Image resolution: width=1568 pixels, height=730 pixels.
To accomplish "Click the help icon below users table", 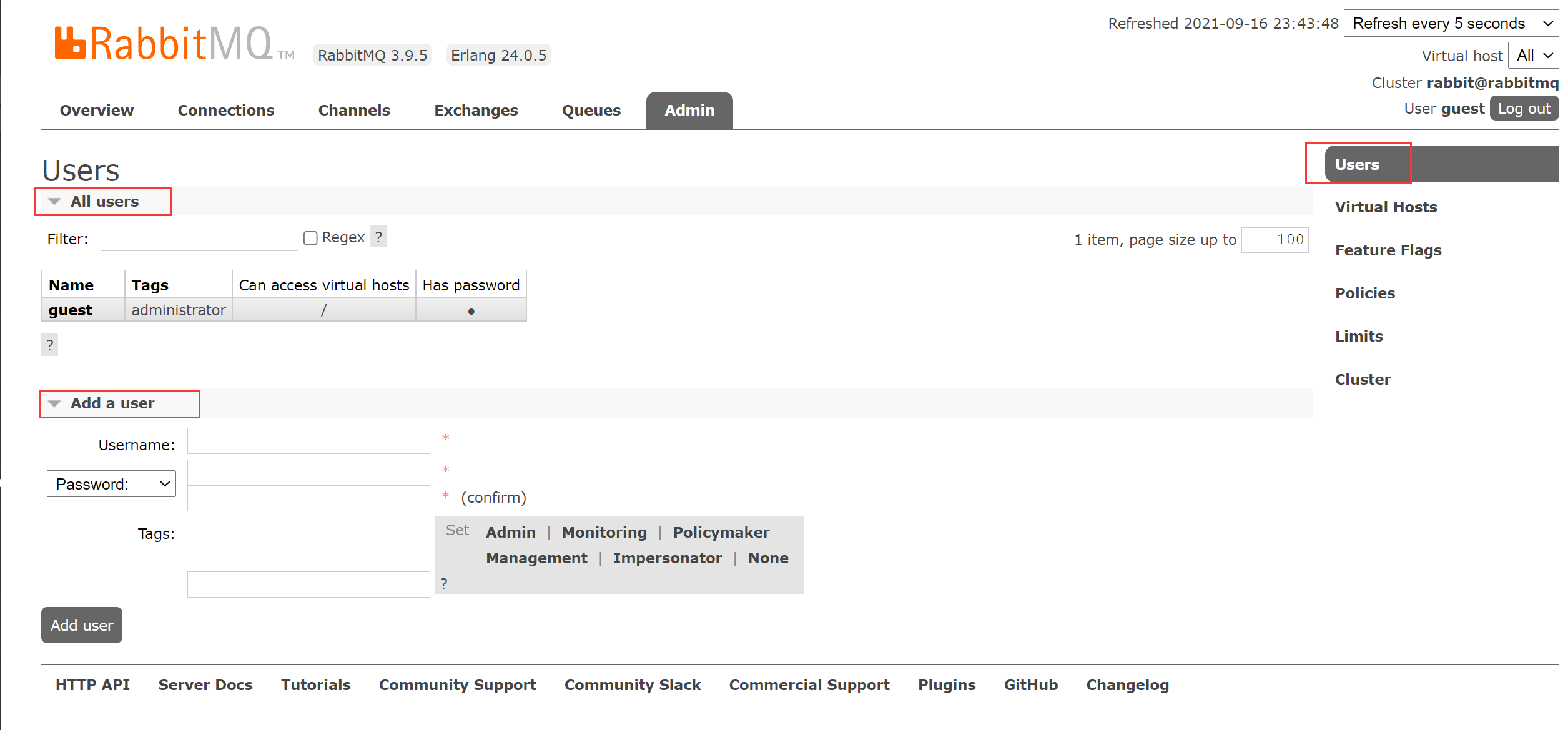I will [x=50, y=345].
